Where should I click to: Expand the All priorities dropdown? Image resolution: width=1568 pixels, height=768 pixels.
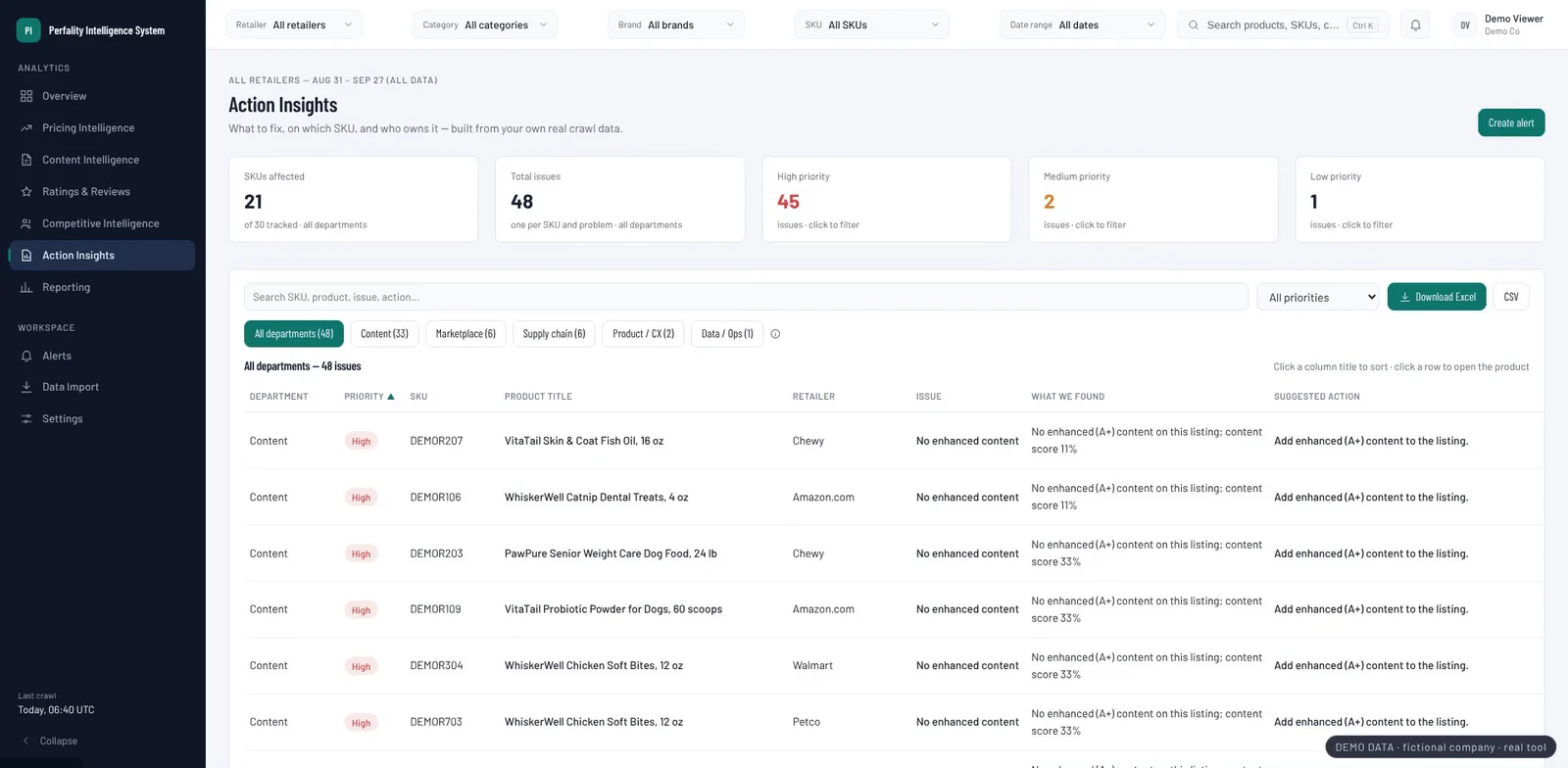click(1318, 297)
